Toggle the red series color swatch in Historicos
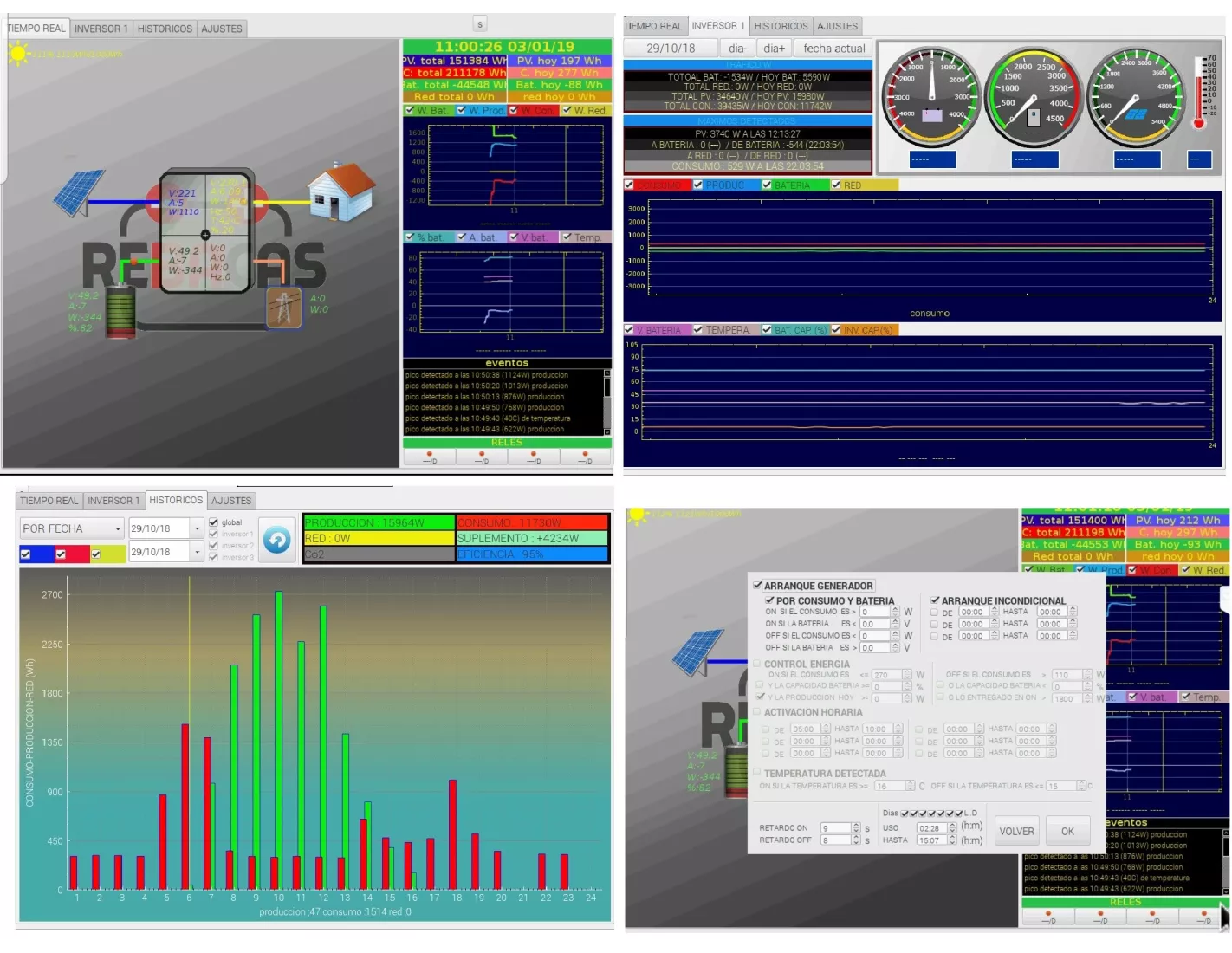The height and width of the screenshot is (953, 1232). [x=72, y=554]
